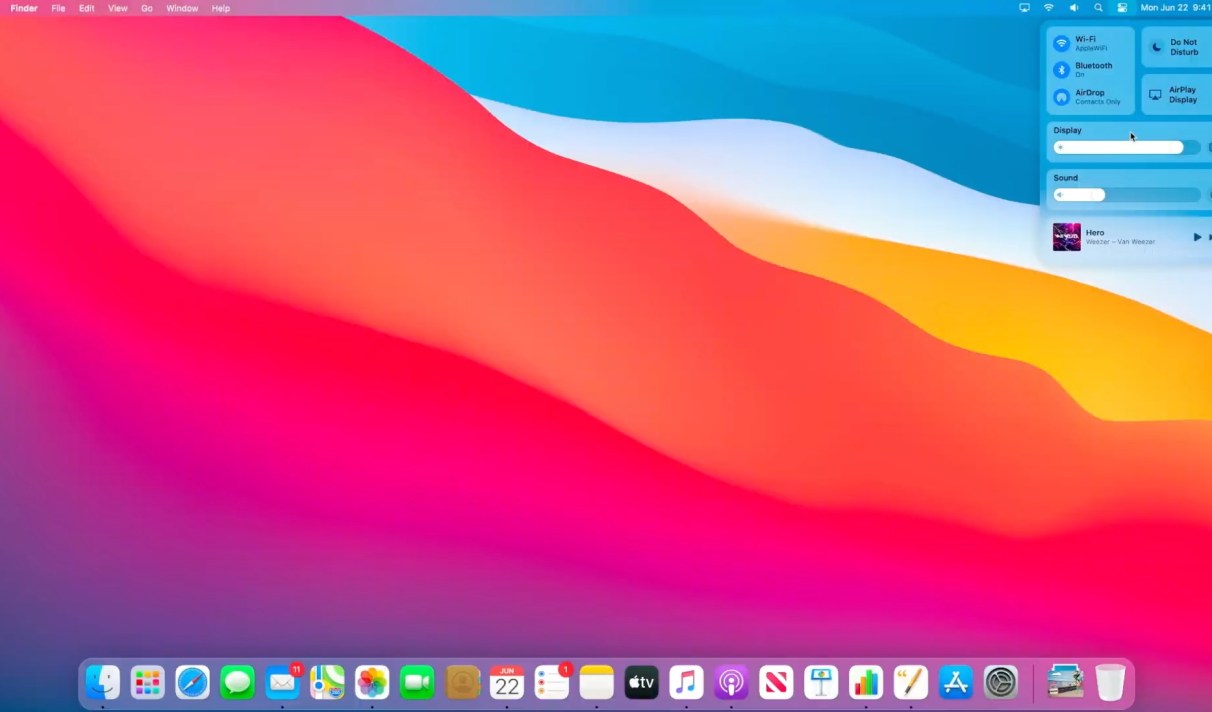Toggle Wi-Fi in Control Center

tap(1062, 44)
